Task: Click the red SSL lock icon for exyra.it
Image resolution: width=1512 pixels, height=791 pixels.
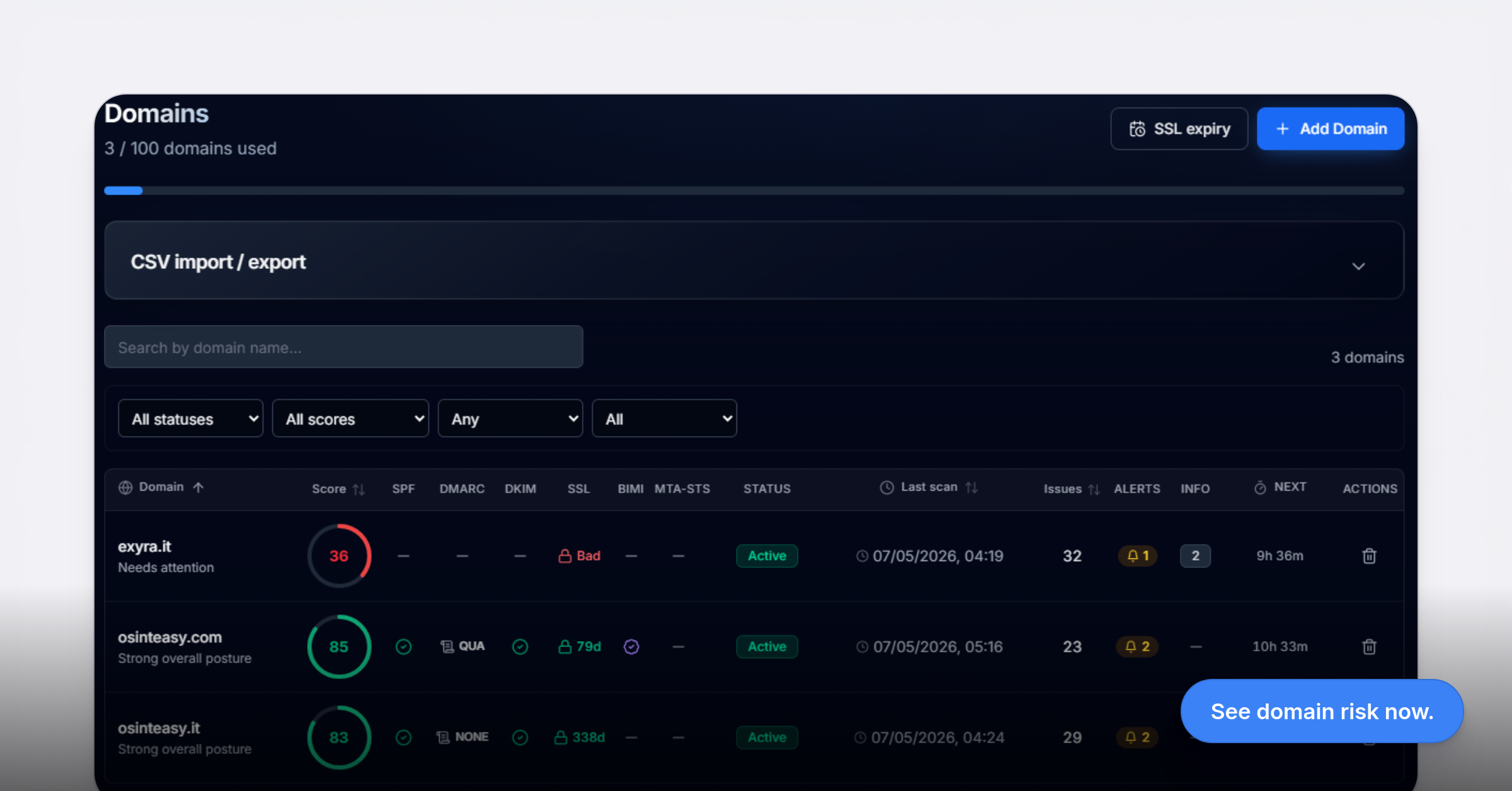Action: point(565,556)
